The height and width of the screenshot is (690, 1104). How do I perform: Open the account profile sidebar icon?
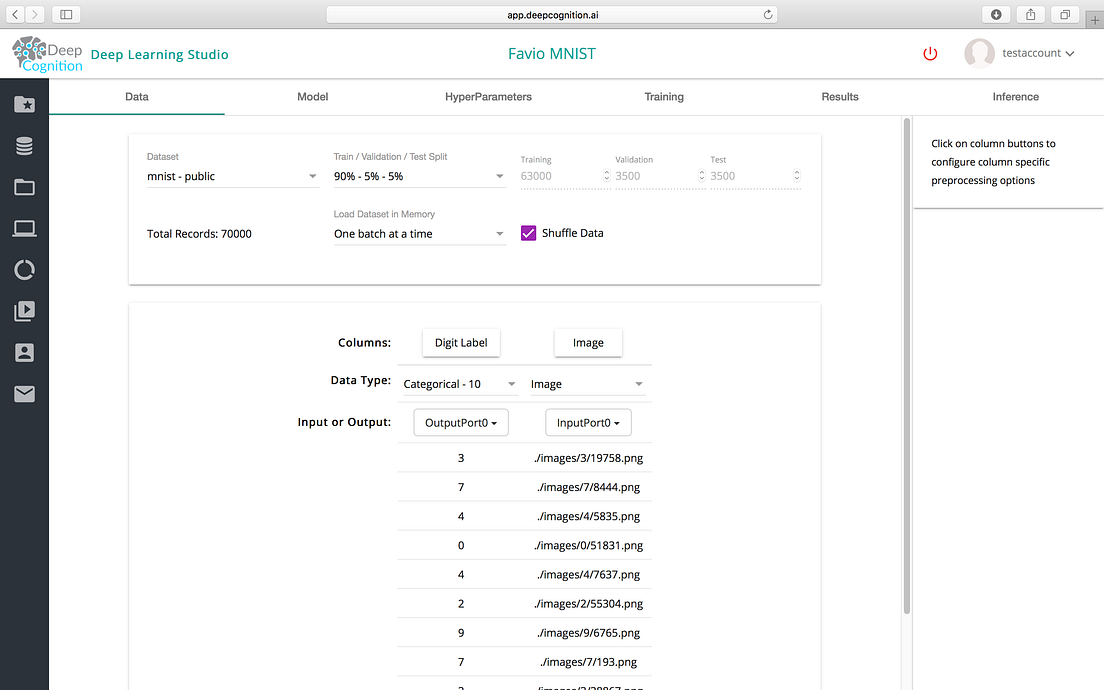(x=25, y=353)
